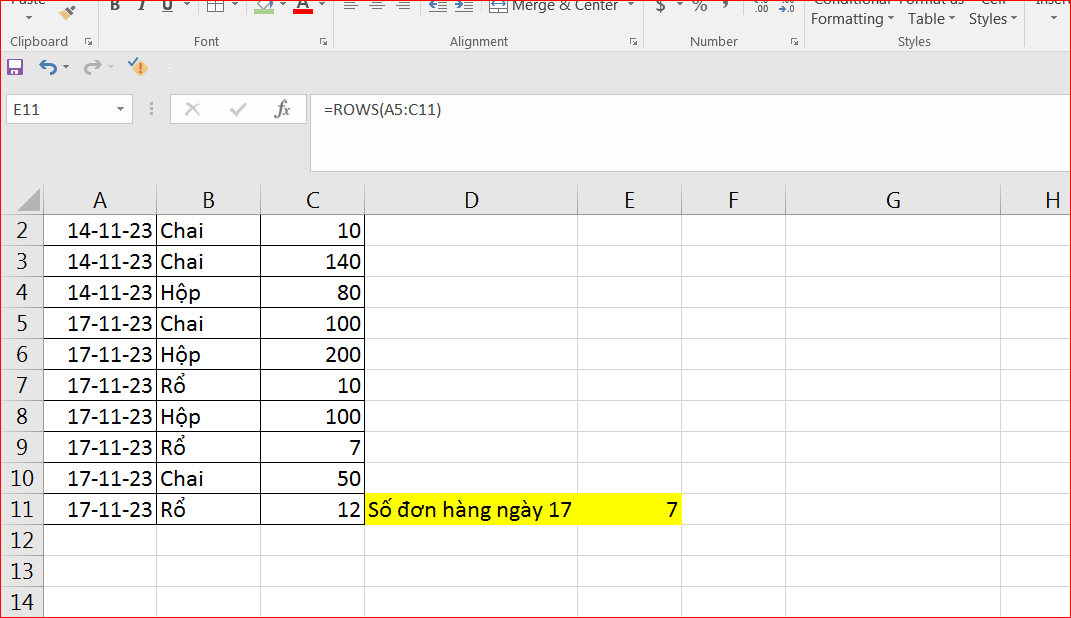Click cell C9 with value 7

(x=312, y=447)
